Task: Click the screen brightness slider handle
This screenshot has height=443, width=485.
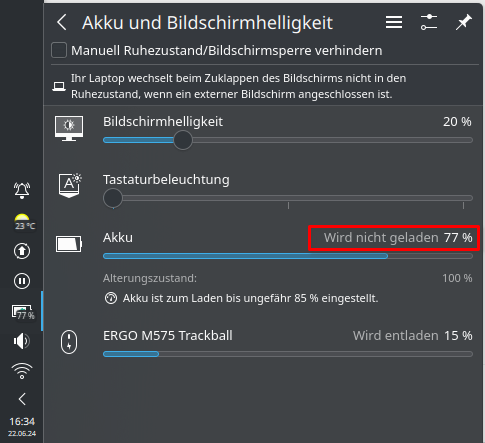Action: click(183, 140)
